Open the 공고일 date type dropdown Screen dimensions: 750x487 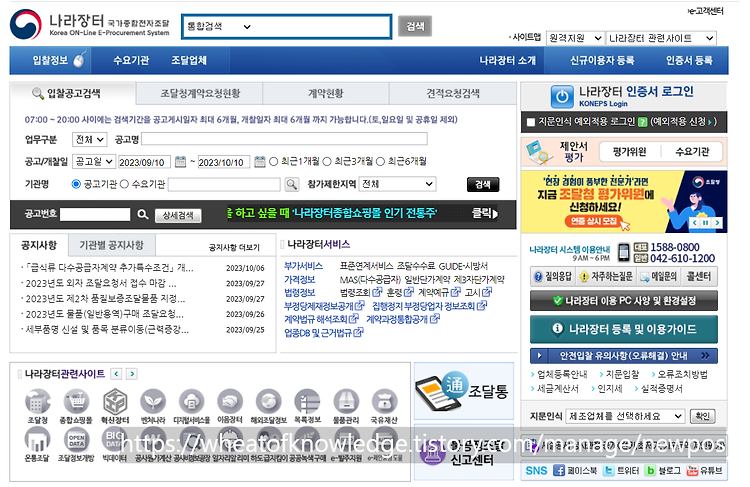pos(94,162)
